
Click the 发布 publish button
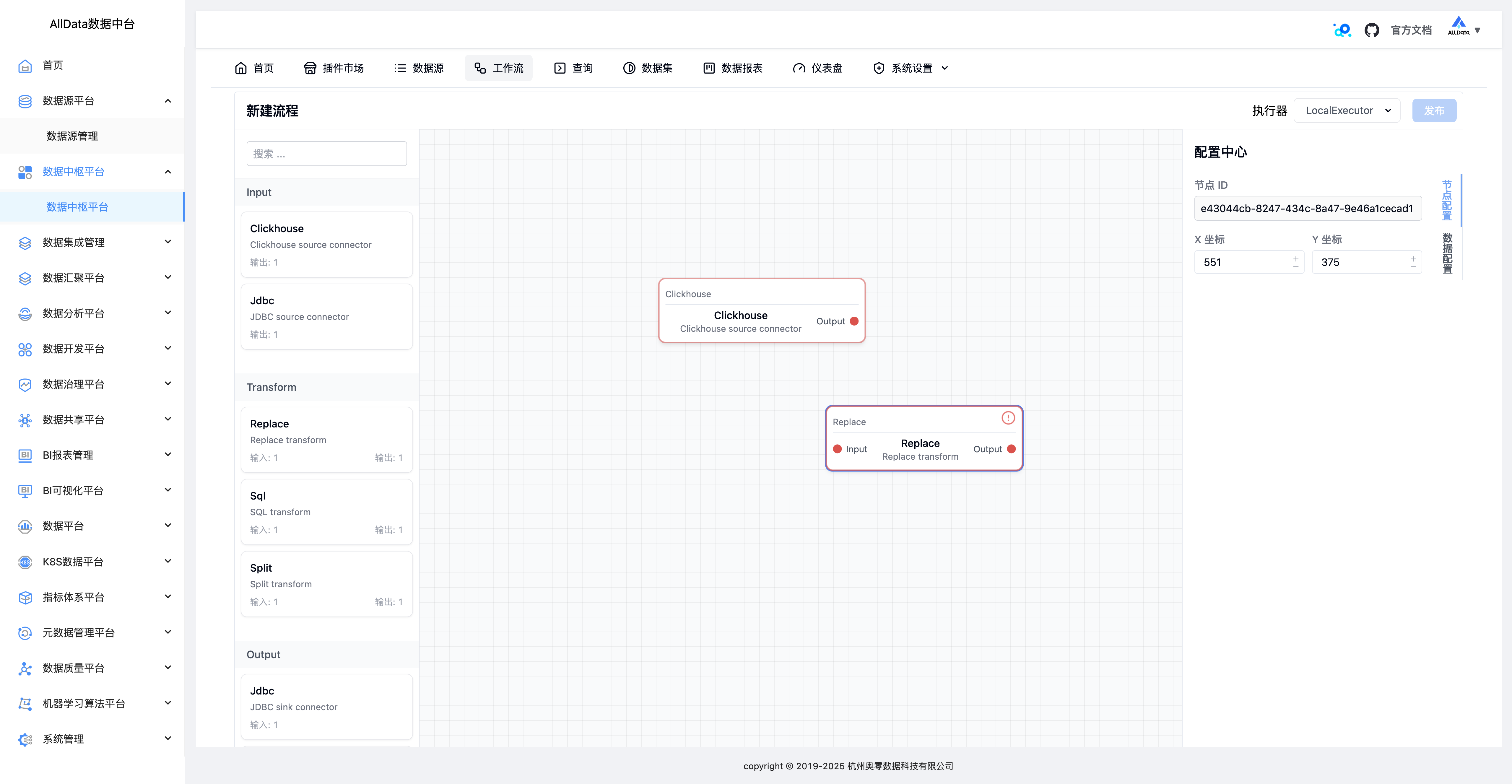pyautogui.click(x=1434, y=110)
